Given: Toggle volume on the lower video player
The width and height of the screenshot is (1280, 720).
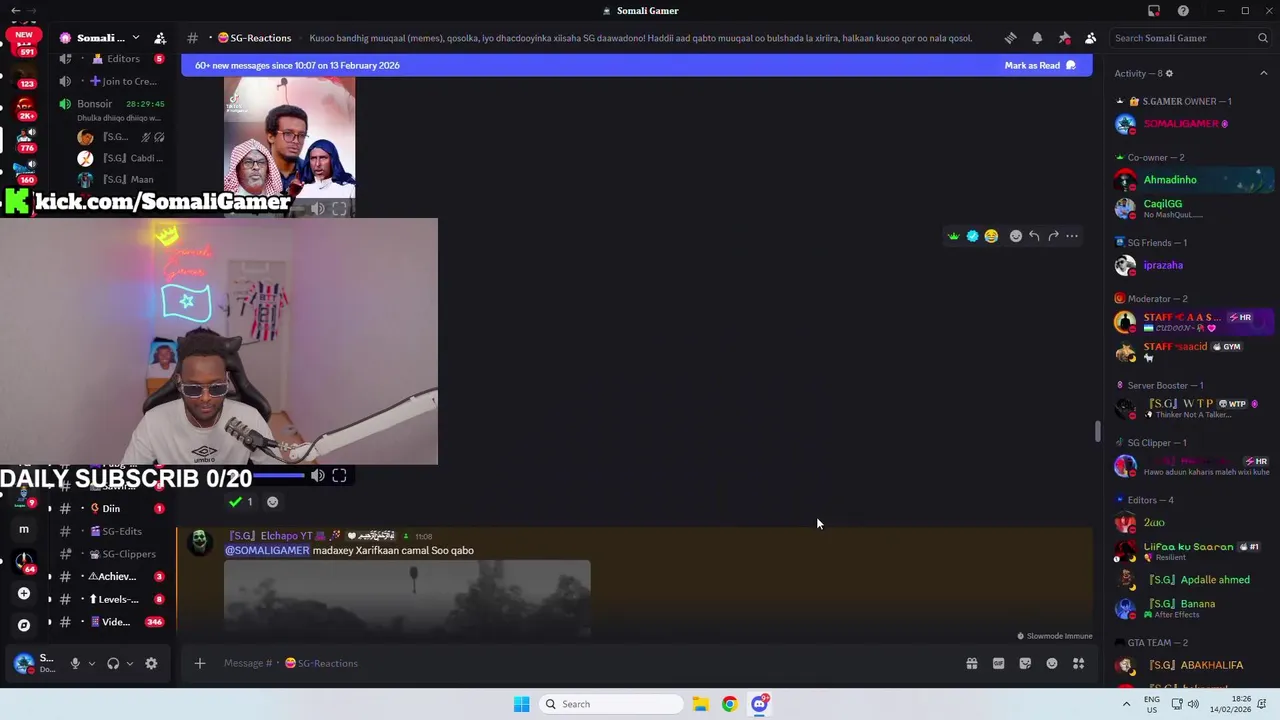Looking at the screenshot, I should click(x=317, y=476).
